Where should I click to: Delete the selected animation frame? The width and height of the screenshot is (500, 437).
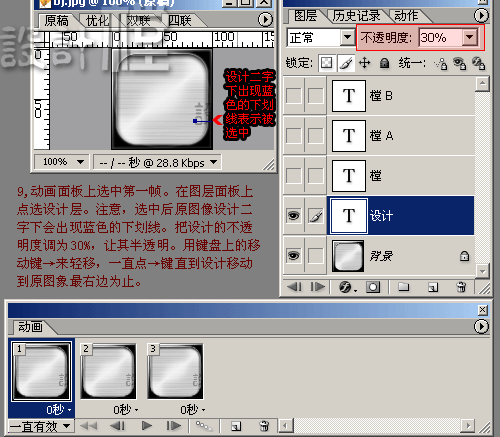tap(264, 426)
